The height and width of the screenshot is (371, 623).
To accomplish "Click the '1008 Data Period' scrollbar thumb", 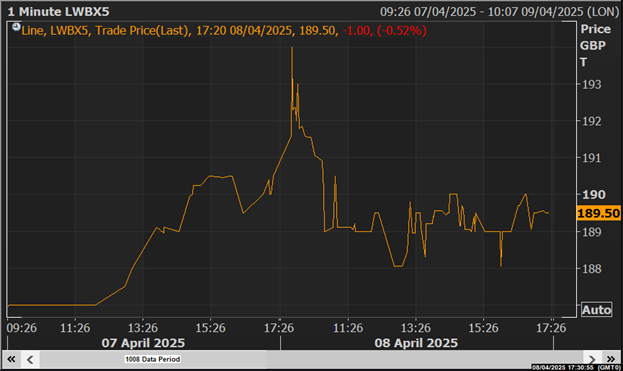I will [x=153, y=359].
